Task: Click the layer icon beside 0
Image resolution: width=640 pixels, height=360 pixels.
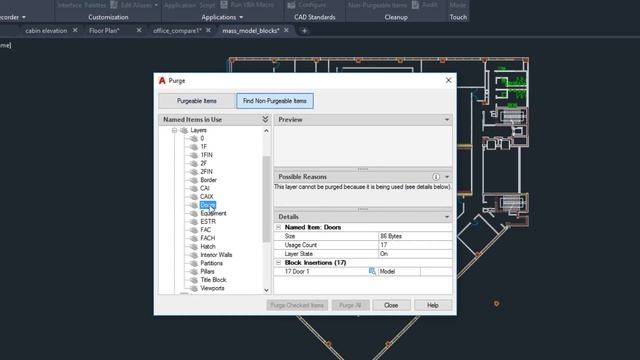Action: coord(194,138)
